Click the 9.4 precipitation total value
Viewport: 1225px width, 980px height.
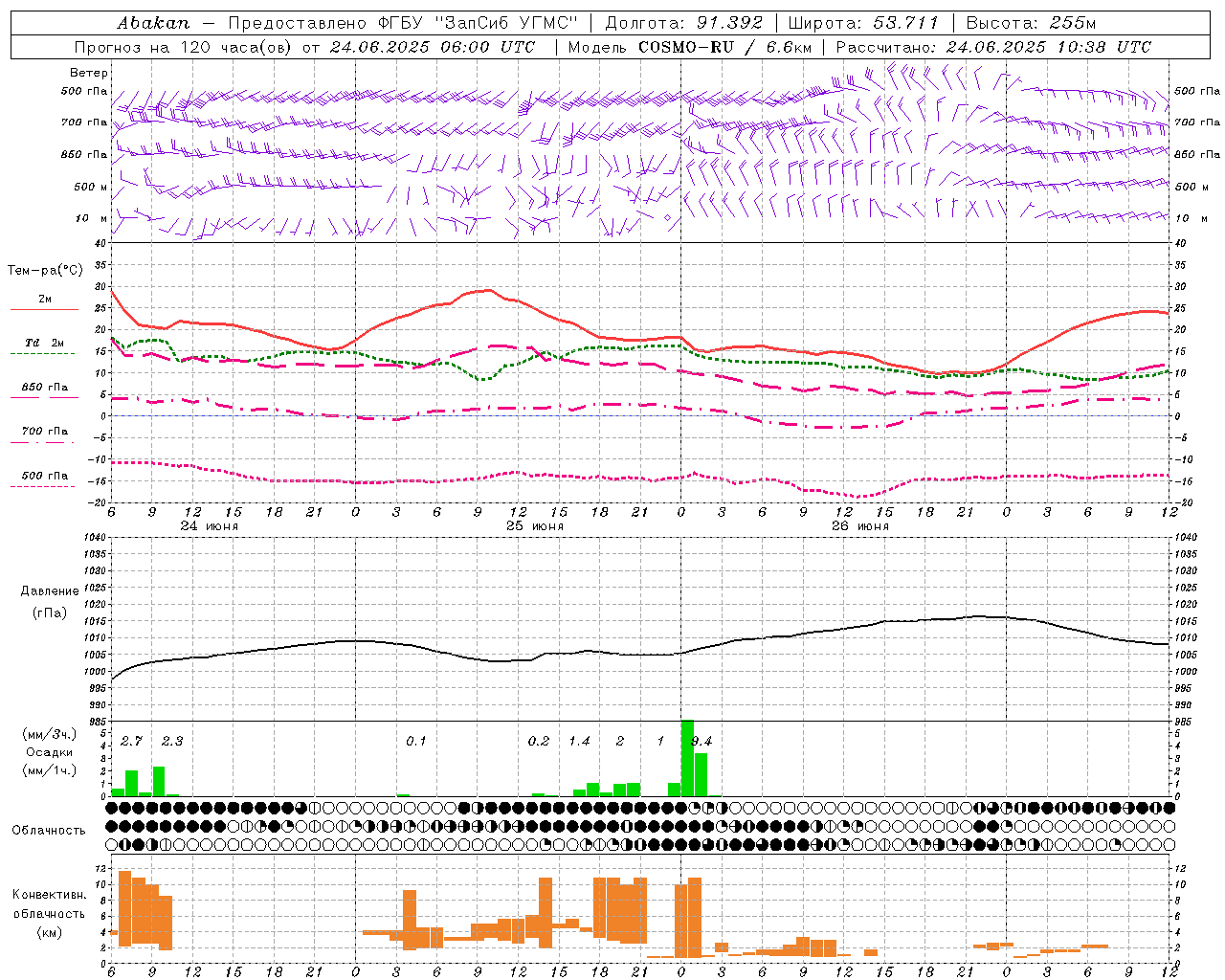[702, 742]
